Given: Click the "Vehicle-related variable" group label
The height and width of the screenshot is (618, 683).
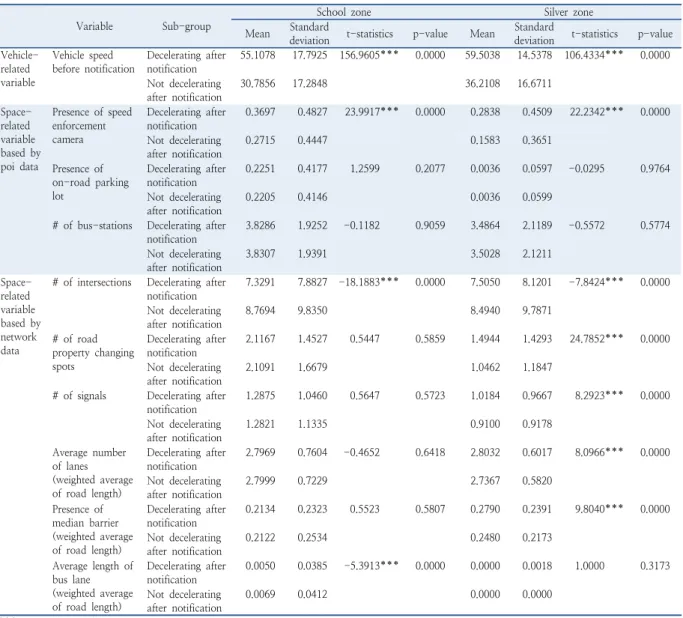Looking at the screenshot, I should (x=20, y=69).
